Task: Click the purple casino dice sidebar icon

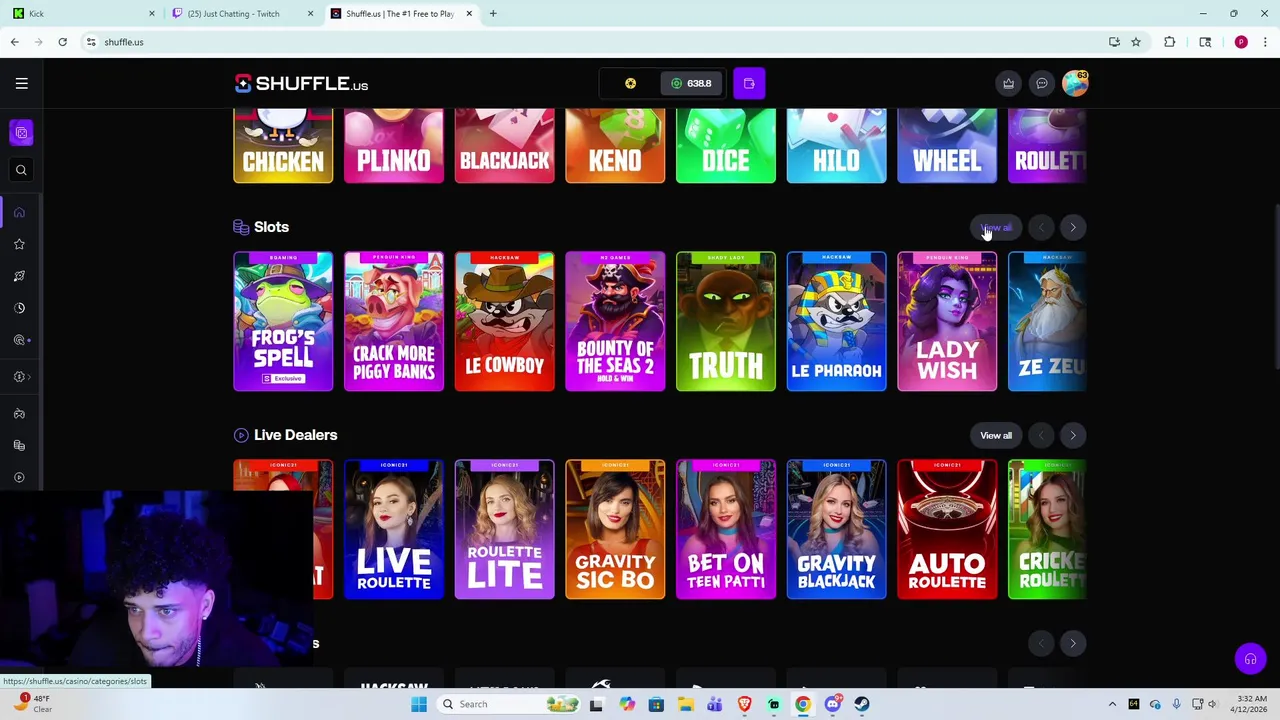Action: [x=21, y=133]
